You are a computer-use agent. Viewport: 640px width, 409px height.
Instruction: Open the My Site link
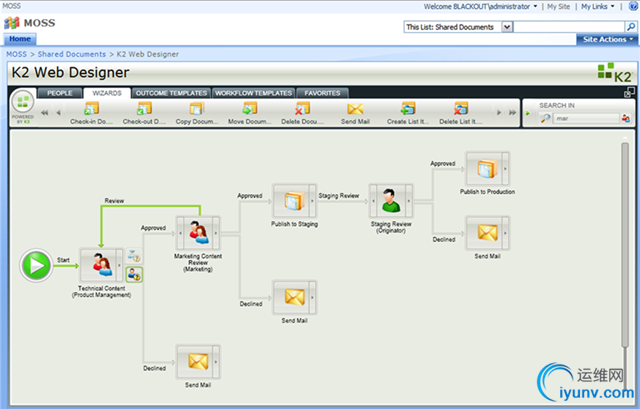coord(558,7)
